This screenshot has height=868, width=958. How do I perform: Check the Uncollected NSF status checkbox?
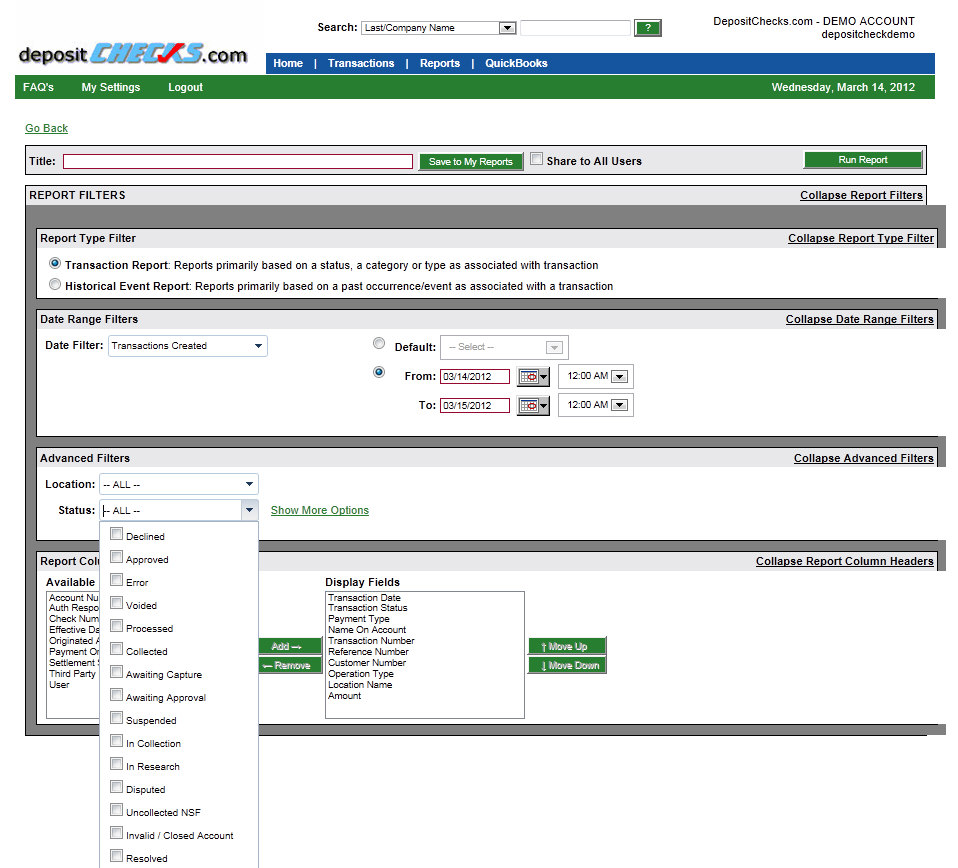[x=116, y=810]
